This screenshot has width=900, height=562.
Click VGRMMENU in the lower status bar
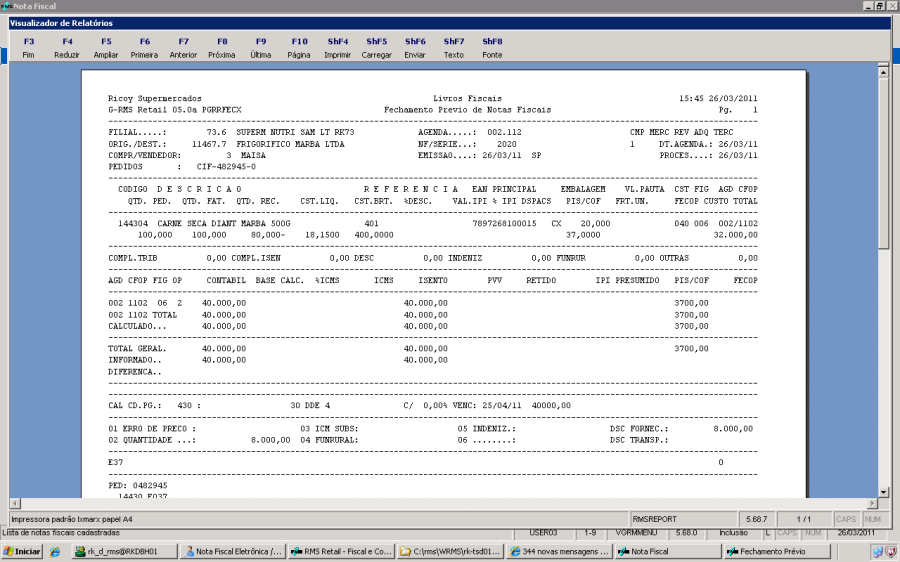click(x=637, y=533)
